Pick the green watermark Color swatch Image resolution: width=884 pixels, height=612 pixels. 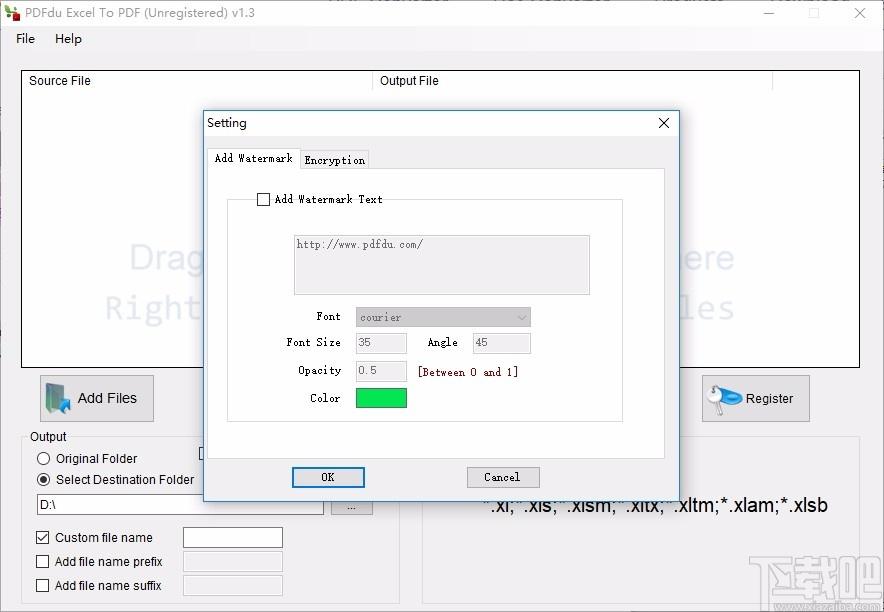click(x=381, y=398)
